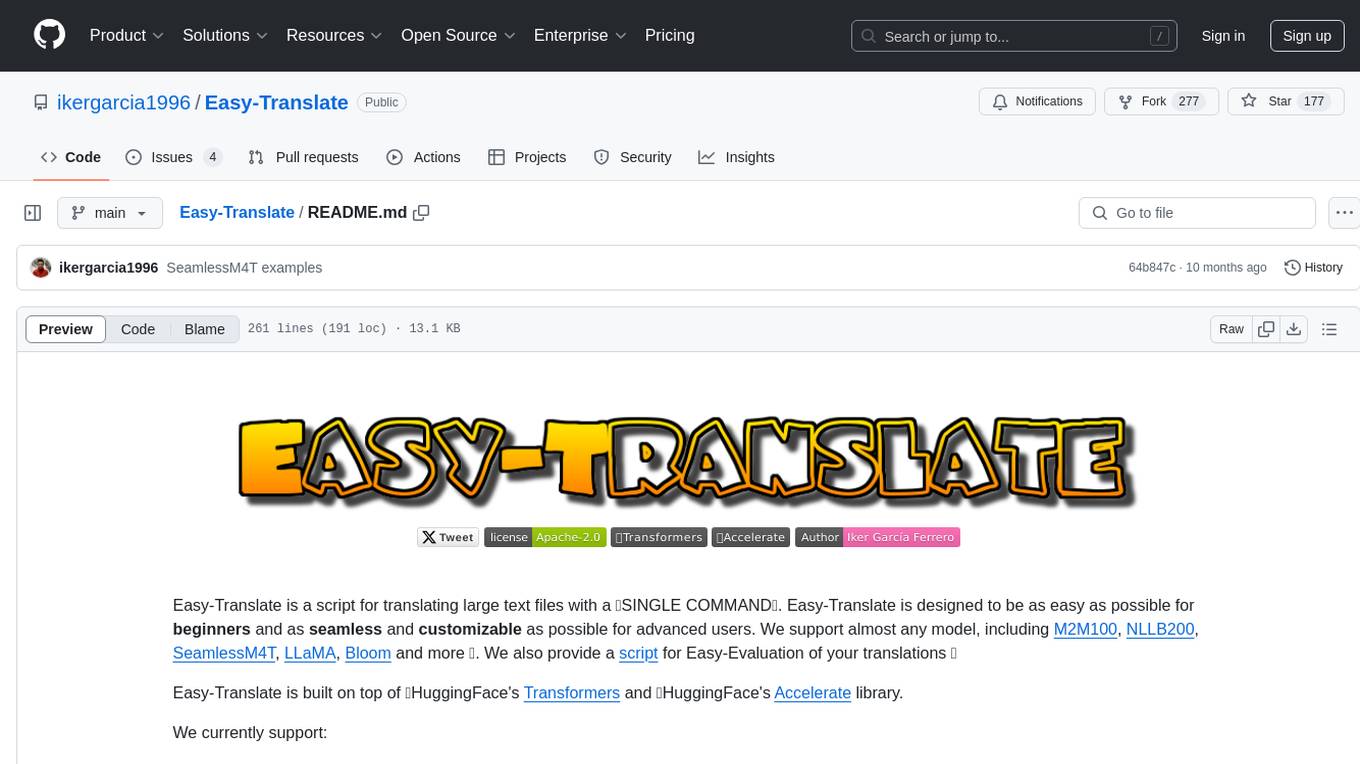Expand the Product menu
1360x764 pixels.
click(127, 35)
